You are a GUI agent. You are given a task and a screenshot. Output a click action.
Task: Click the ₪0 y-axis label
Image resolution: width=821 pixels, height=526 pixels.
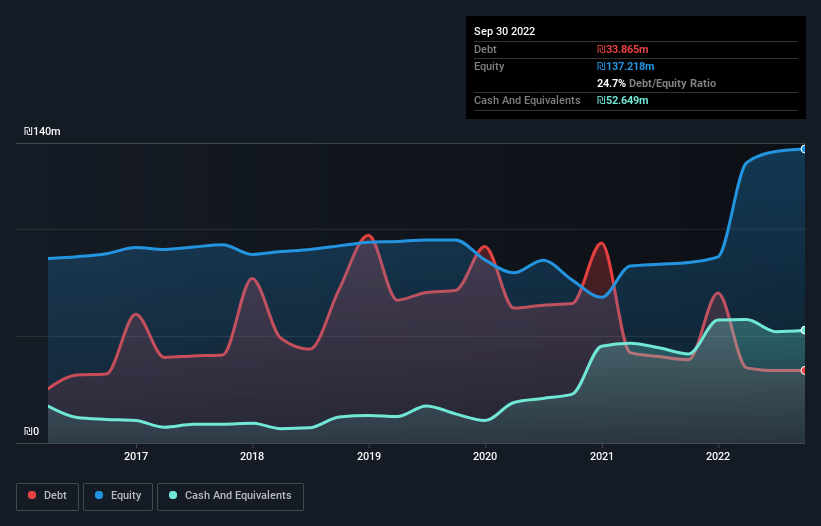click(31, 431)
